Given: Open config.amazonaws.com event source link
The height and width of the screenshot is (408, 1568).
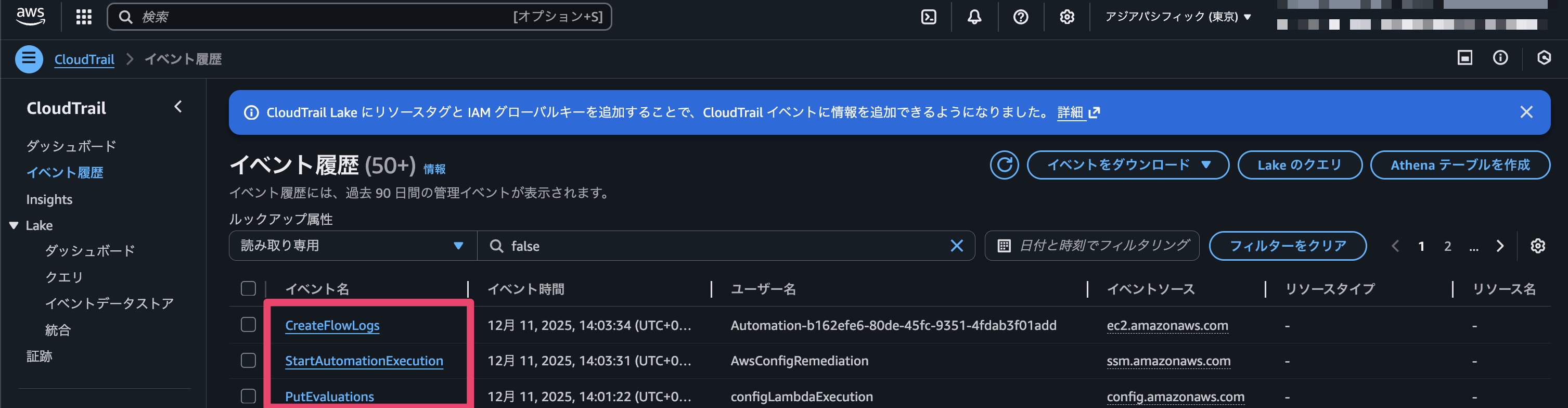Looking at the screenshot, I should (x=1175, y=397).
